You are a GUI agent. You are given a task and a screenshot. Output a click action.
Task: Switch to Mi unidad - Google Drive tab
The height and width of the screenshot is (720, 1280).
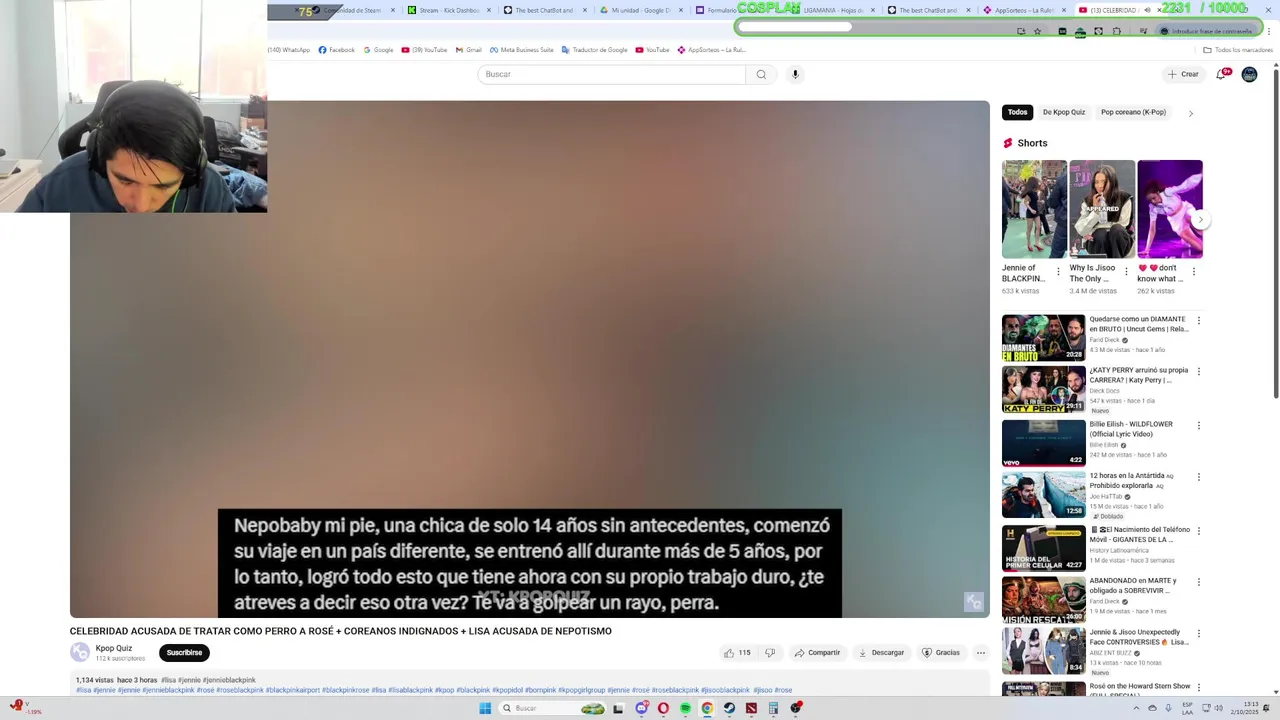coord(641,10)
